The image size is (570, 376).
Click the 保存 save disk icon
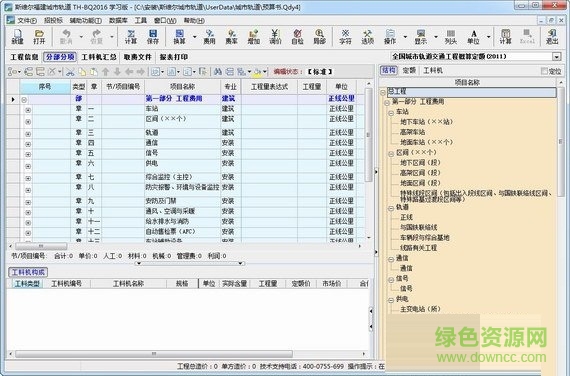point(153,37)
